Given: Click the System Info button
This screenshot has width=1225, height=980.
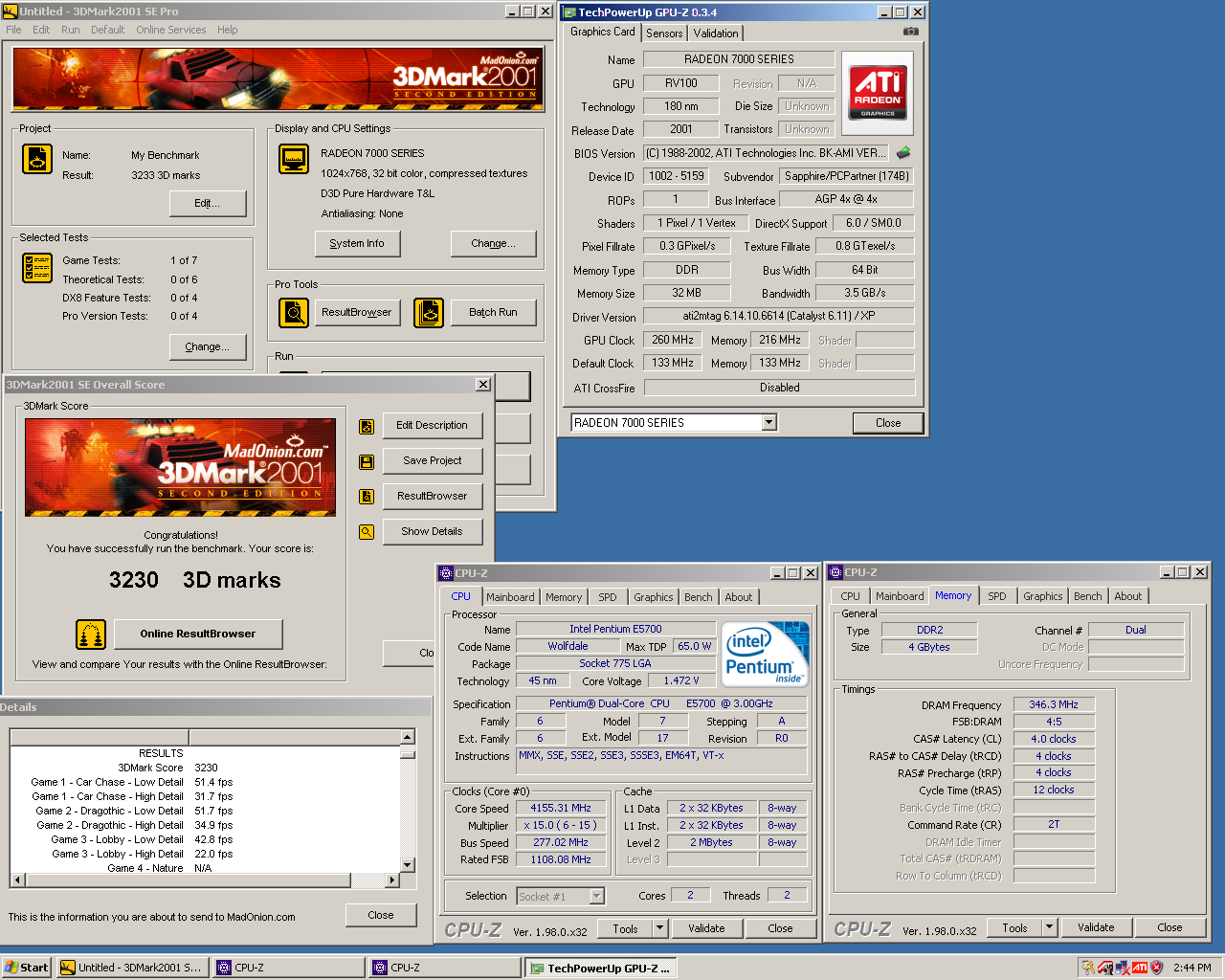Looking at the screenshot, I should pyautogui.click(x=357, y=244).
